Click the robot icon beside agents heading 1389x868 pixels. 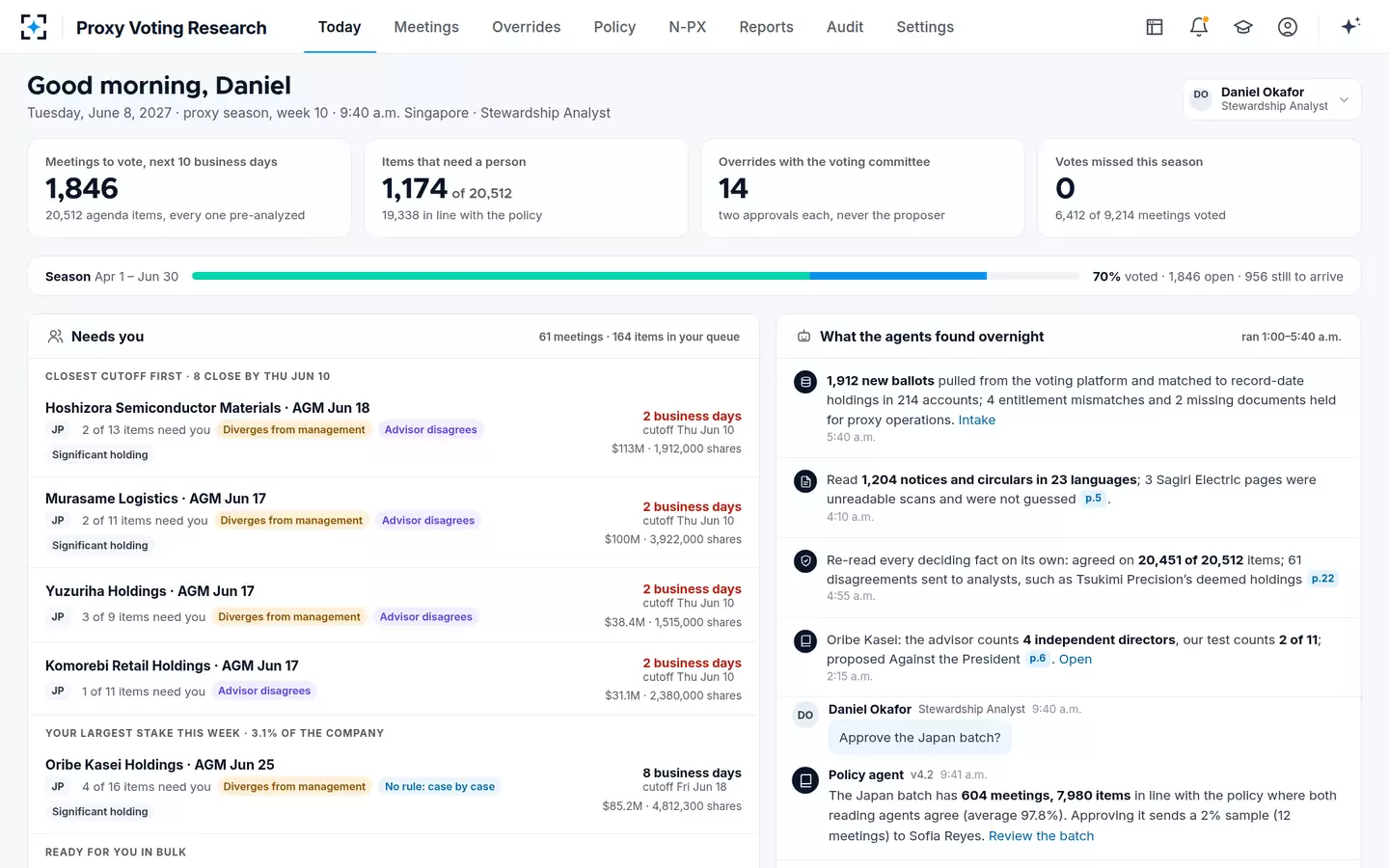coord(803,337)
